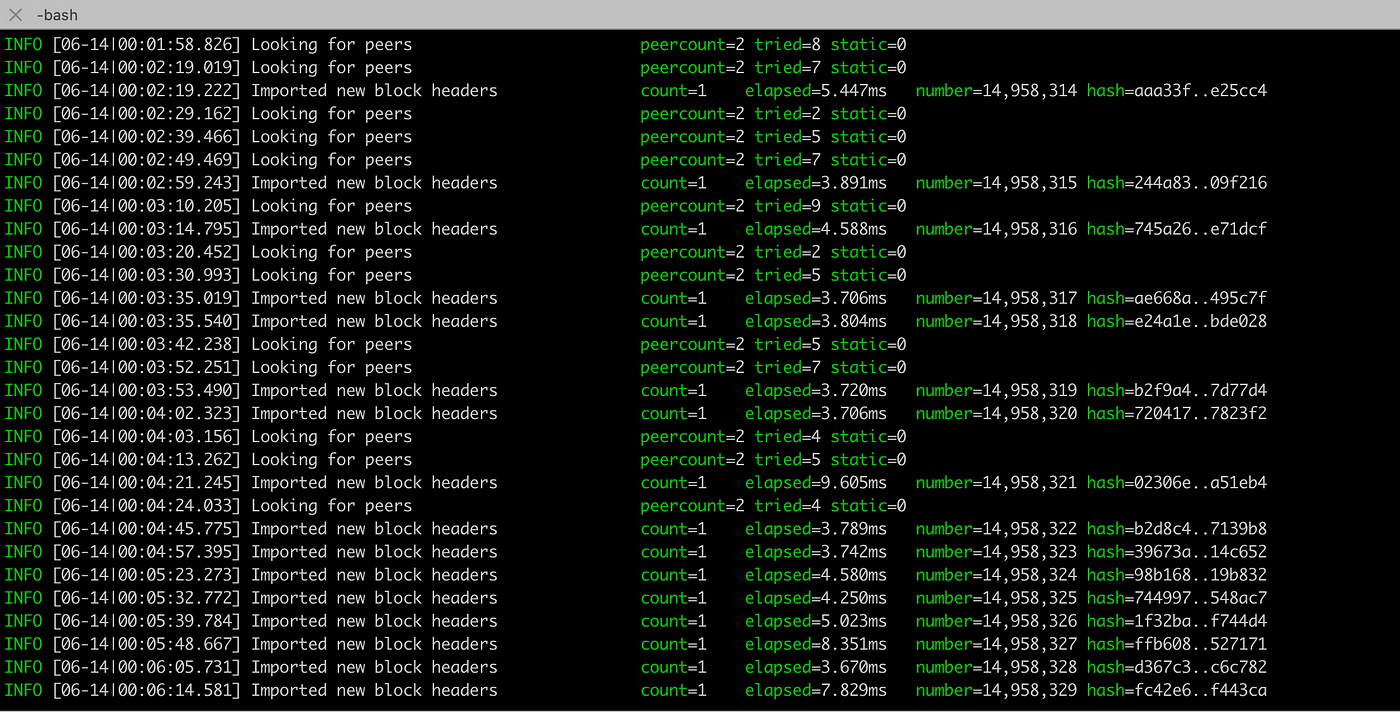Screen dimensions: 1400x712
Task: Click hash value b2d8c4..7139b8
Action: [x=1199, y=529]
